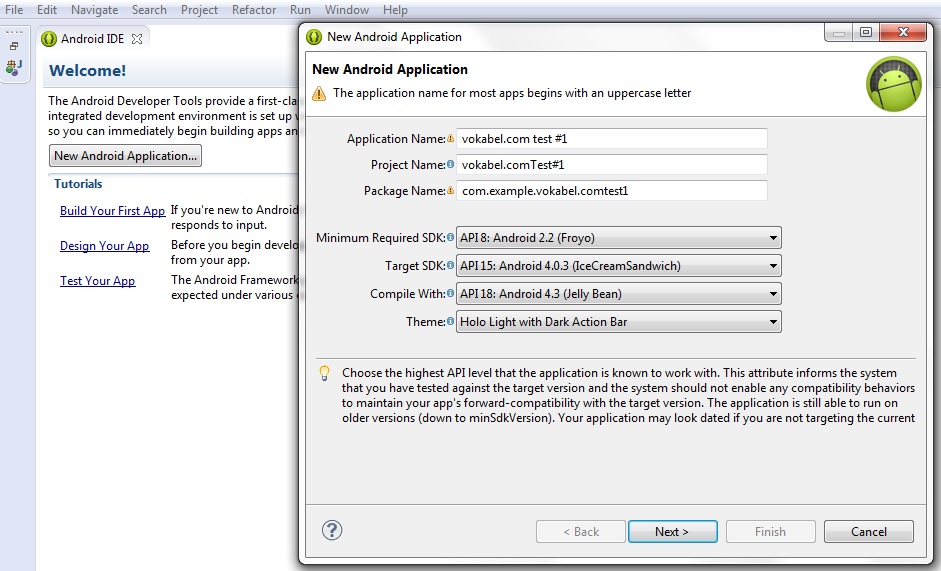Image resolution: width=941 pixels, height=571 pixels.
Task: Click the Cancel button
Action: (x=868, y=531)
